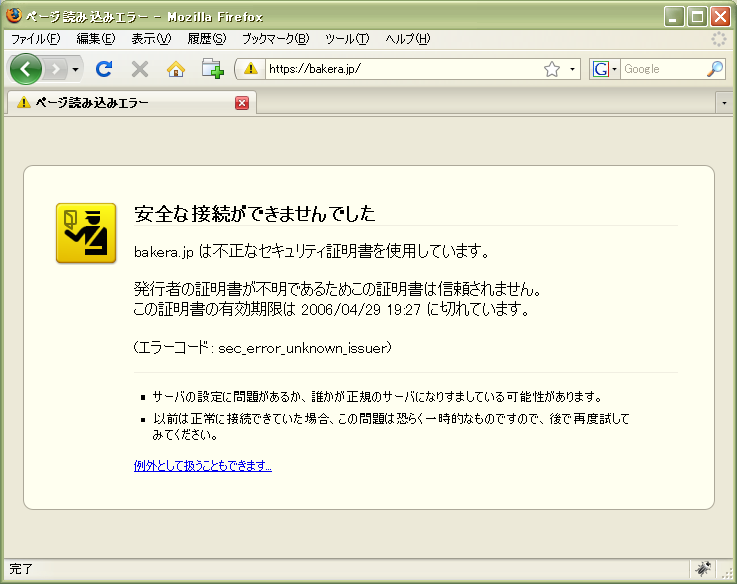Open the 表示(V) menu
This screenshot has height=584, width=737.
coord(151,39)
